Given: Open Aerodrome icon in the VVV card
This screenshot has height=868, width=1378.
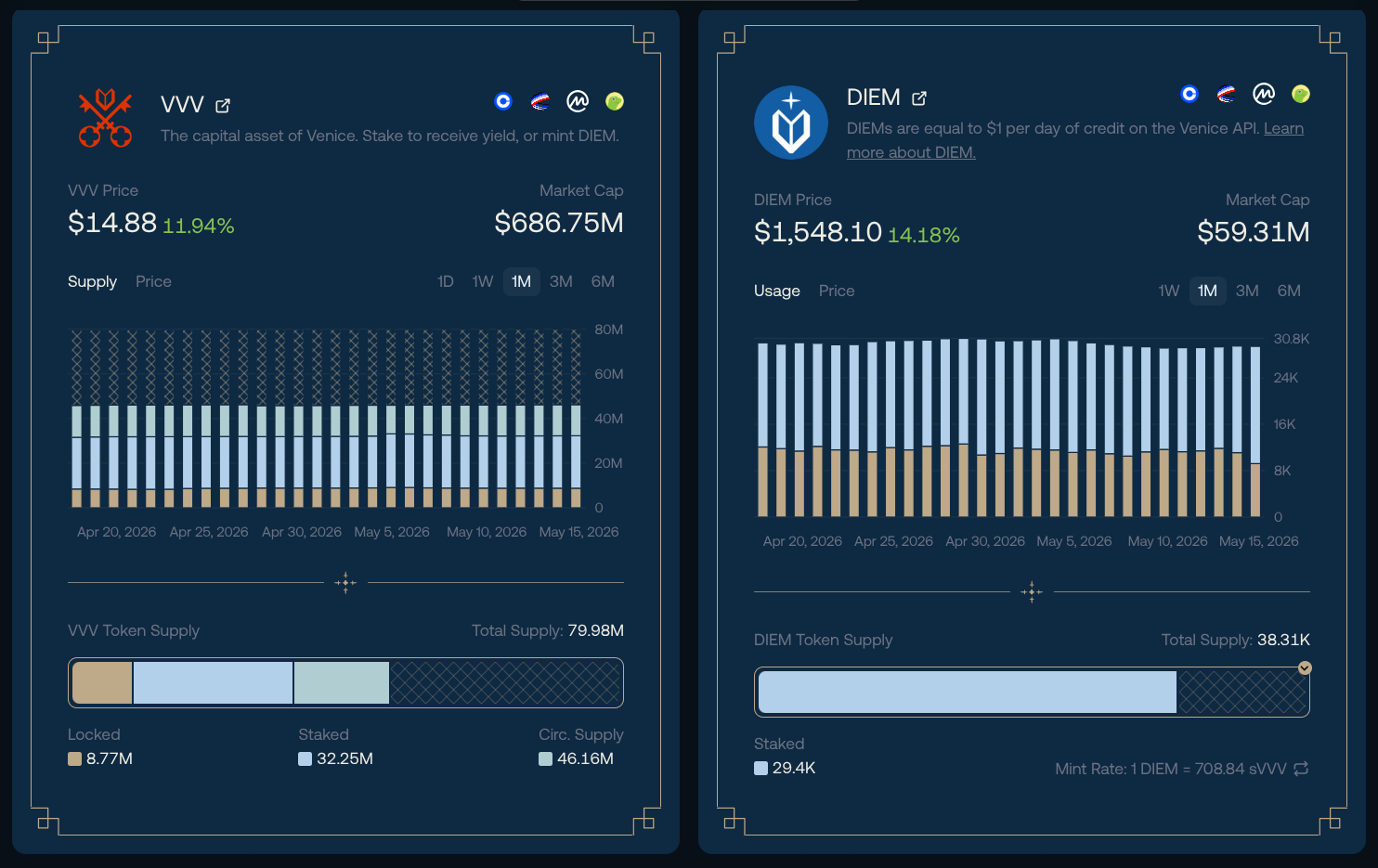Looking at the screenshot, I should point(540,101).
